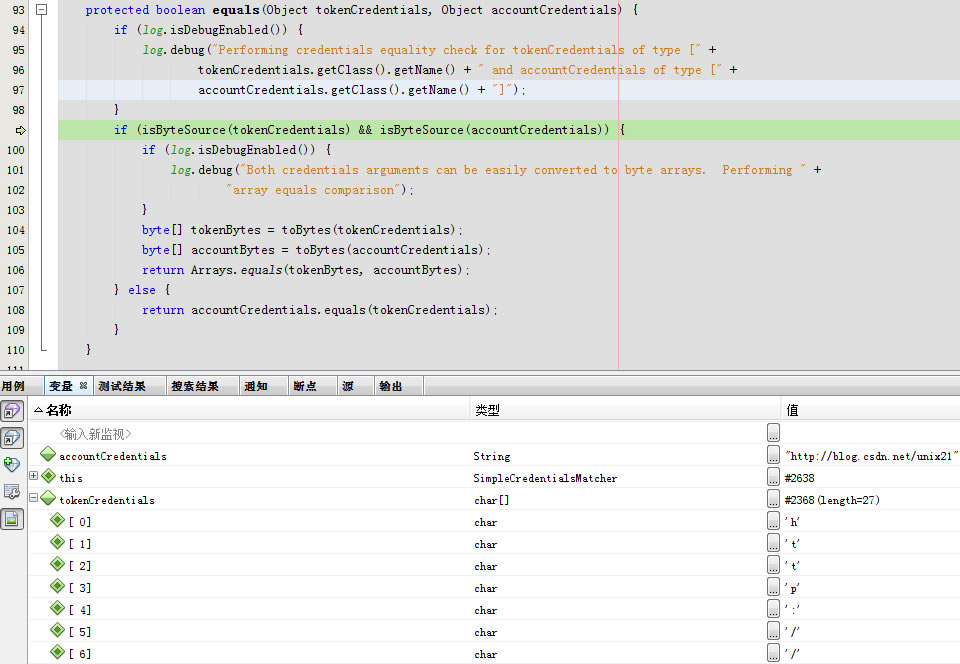Toggle the blue show-variables sidebar button
The height and width of the screenshot is (664, 960).
click(x=12, y=438)
